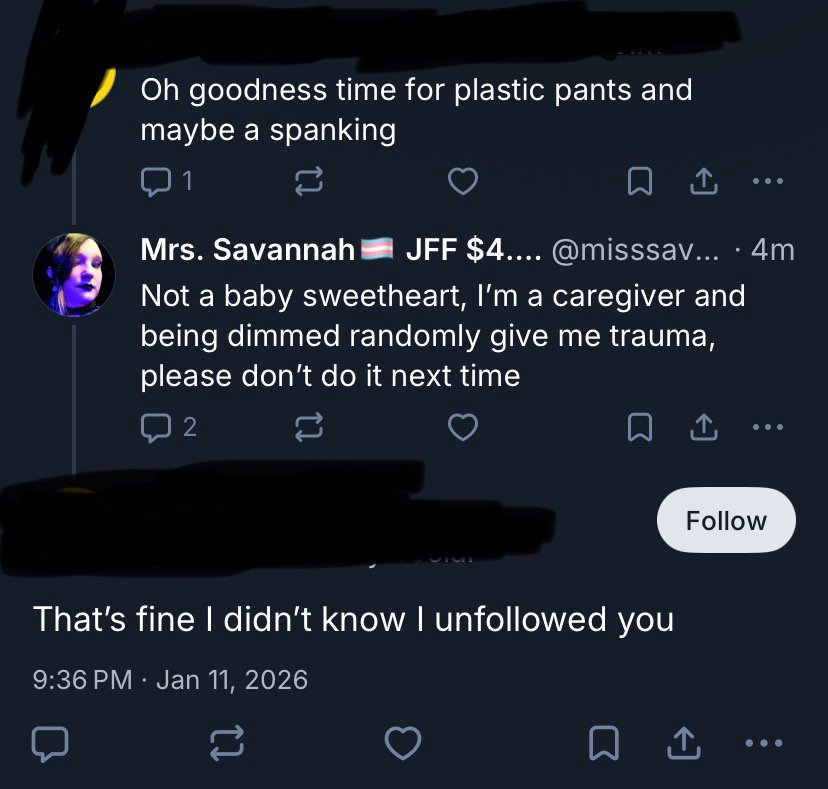Reply to Mrs. Savannah's tweet

click(157, 428)
